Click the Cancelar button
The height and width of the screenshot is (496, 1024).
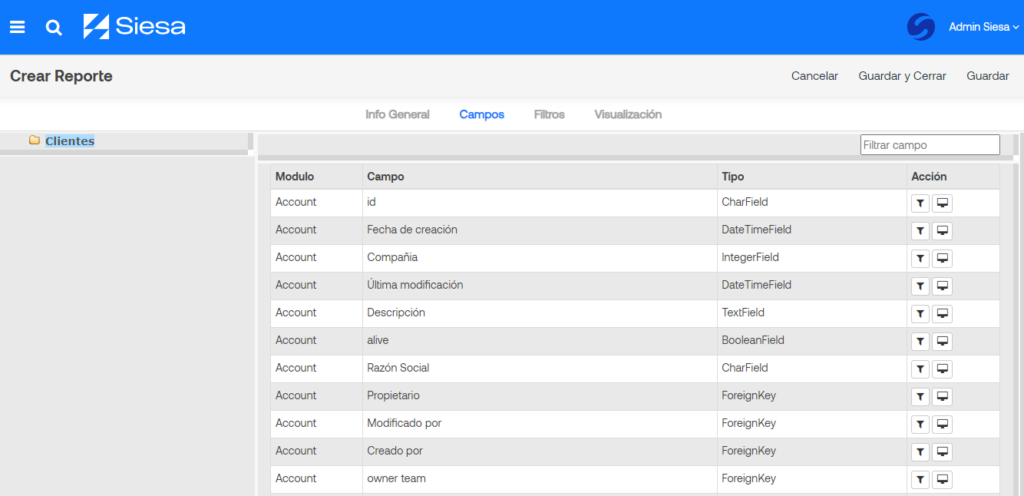(x=814, y=76)
